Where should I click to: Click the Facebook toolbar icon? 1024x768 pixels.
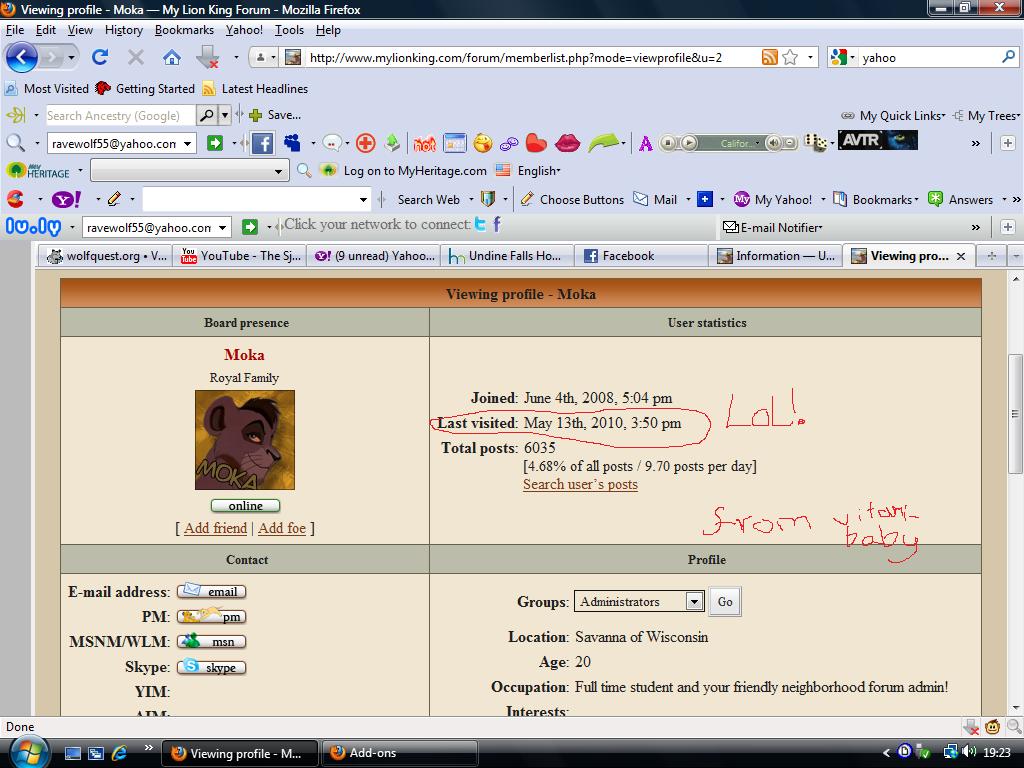click(x=262, y=143)
